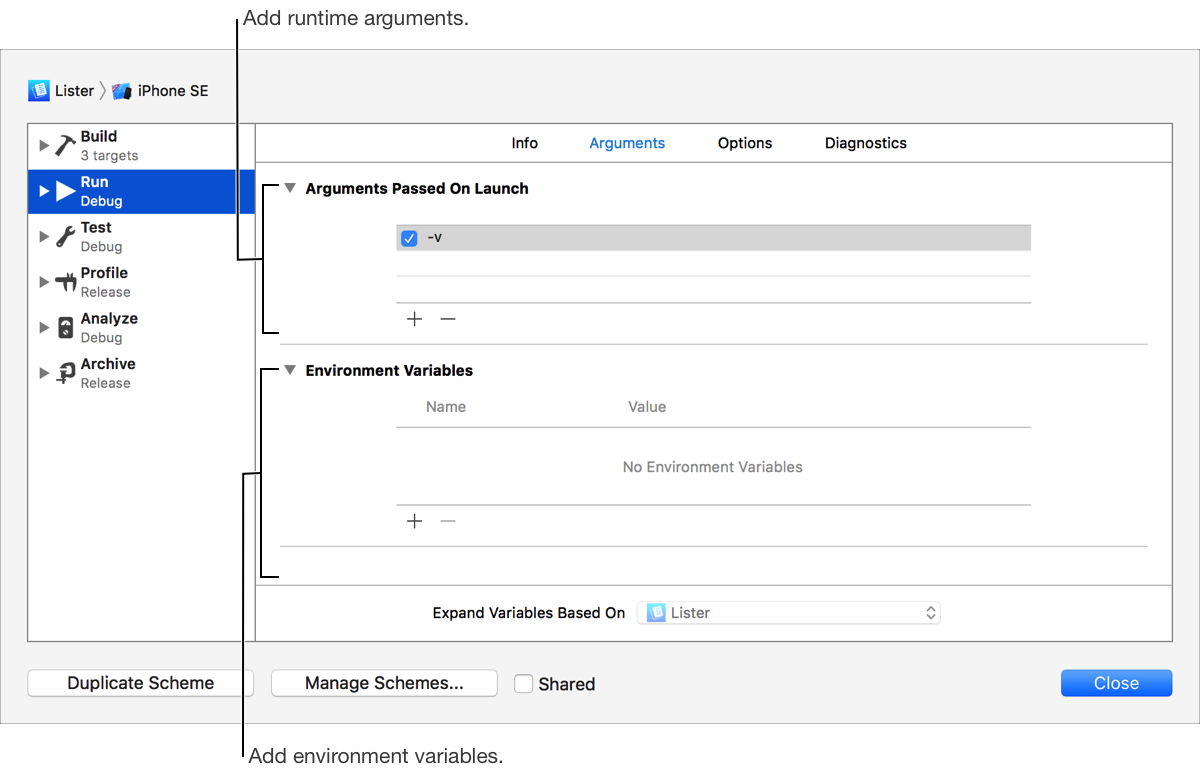Viewport: 1200px width, 774px height.
Task: Click the Lister scheme icon in breadcrumb
Action: coord(39,91)
